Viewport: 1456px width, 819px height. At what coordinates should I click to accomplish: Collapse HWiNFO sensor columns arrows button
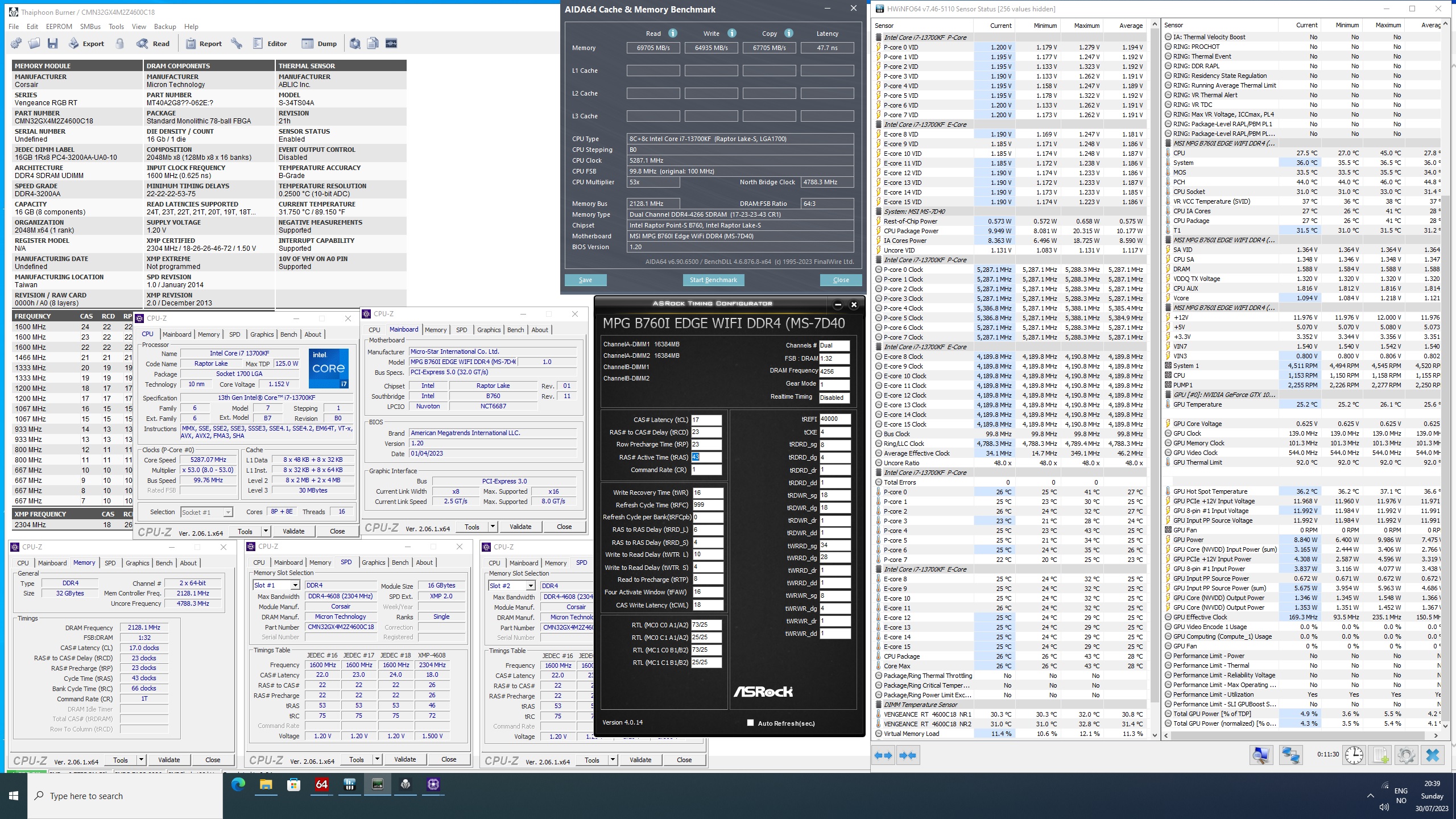[908, 755]
